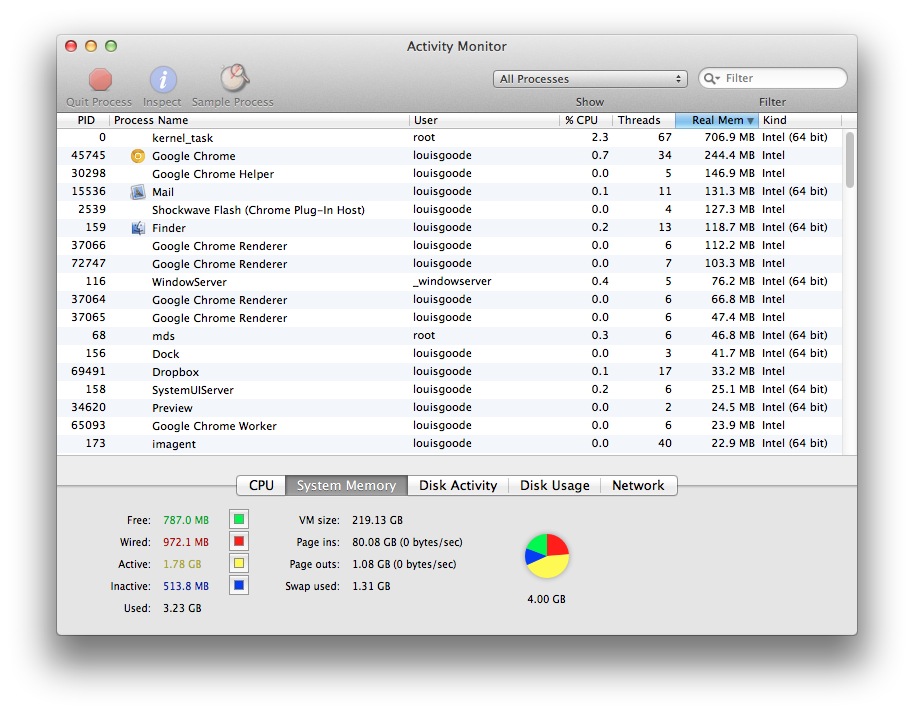Click the Page outs 1.08 GB value
The height and width of the screenshot is (714, 914).
(x=404, y=564)
